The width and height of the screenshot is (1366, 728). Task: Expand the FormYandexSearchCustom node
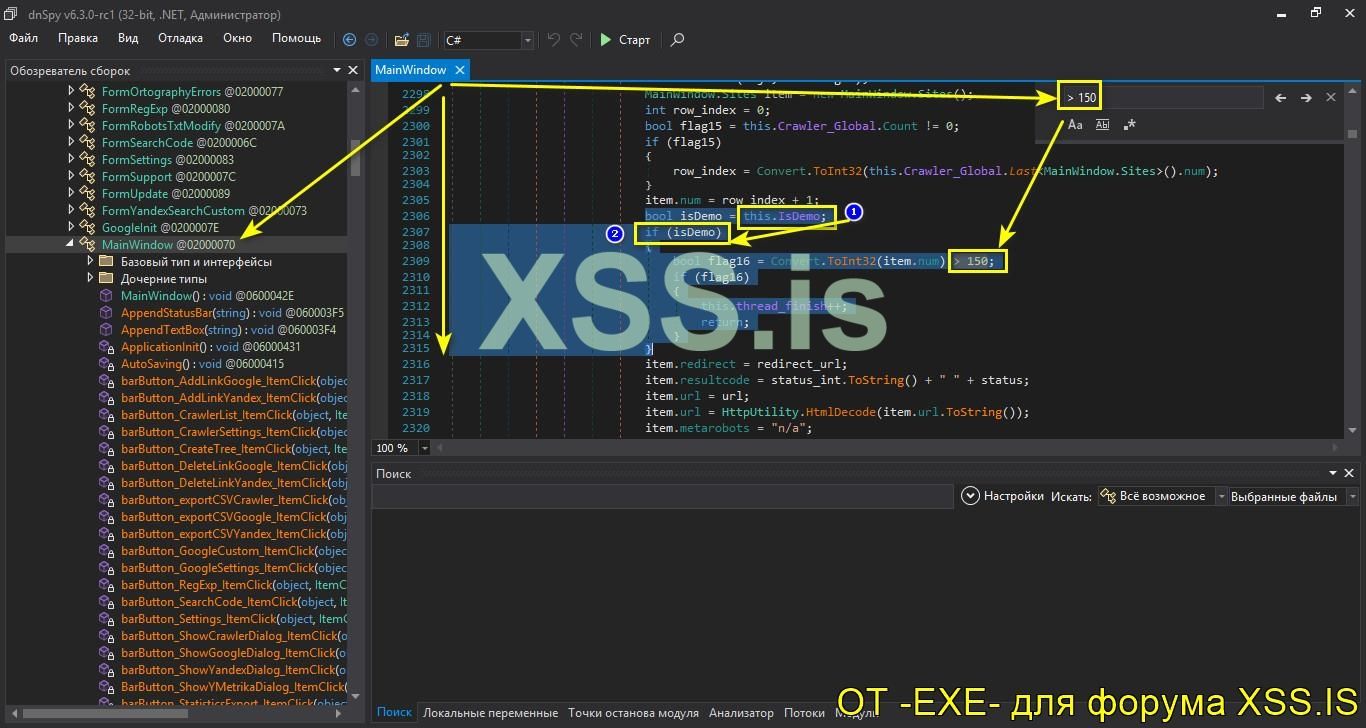tap(71, 211)
